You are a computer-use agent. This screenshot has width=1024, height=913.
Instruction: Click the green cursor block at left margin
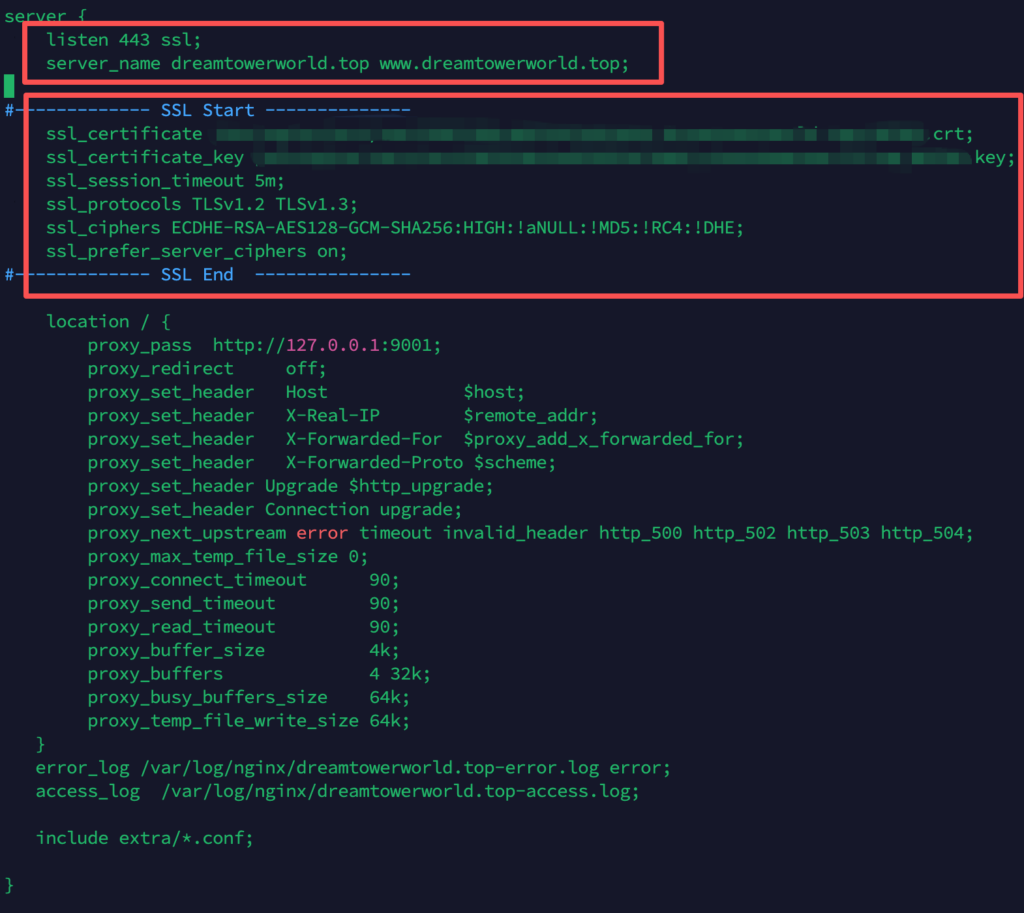(x=9, y=85)
